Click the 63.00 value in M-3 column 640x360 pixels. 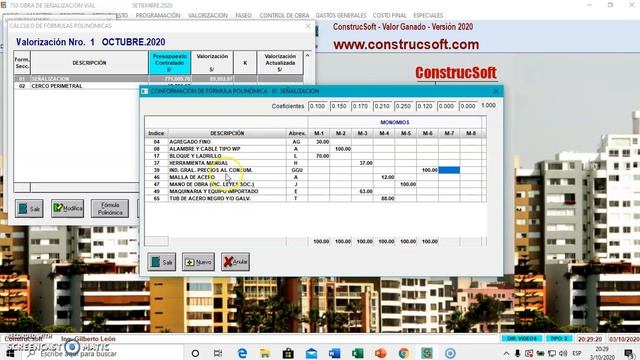coord(366,191)
